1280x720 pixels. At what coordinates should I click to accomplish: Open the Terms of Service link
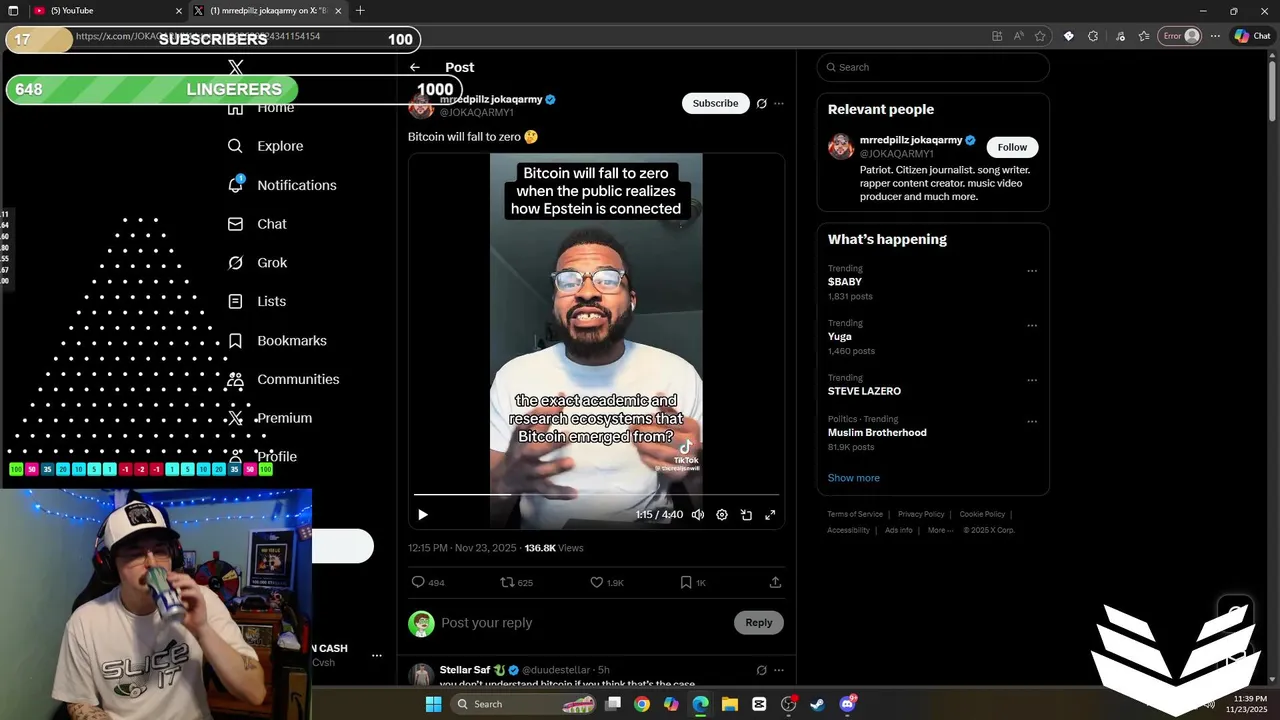tap(855, 514)
